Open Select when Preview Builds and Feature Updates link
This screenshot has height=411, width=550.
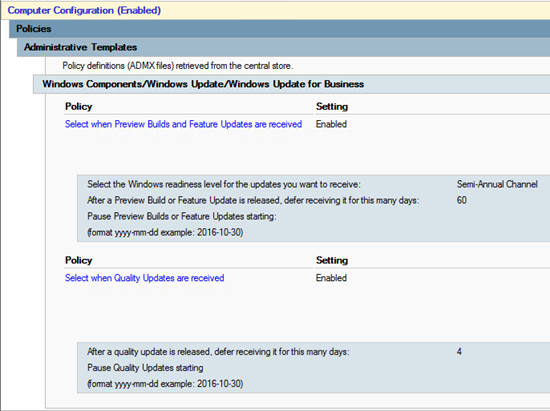coord(183,124)
